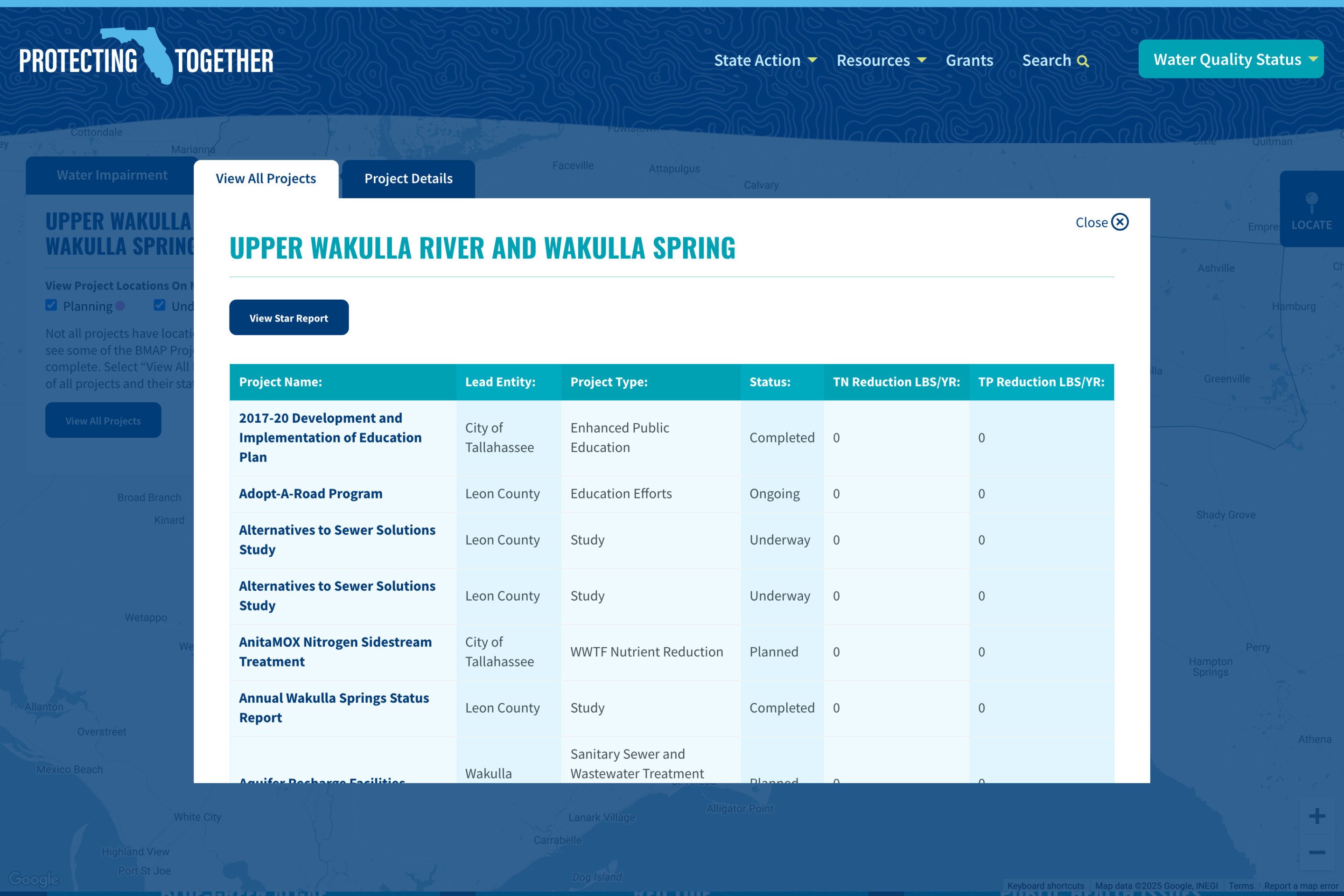The image size is (1344, 896).
Task: Open the Adopt-A-Road Program project link
Action: pyautogui.click(x=310, y=493)
